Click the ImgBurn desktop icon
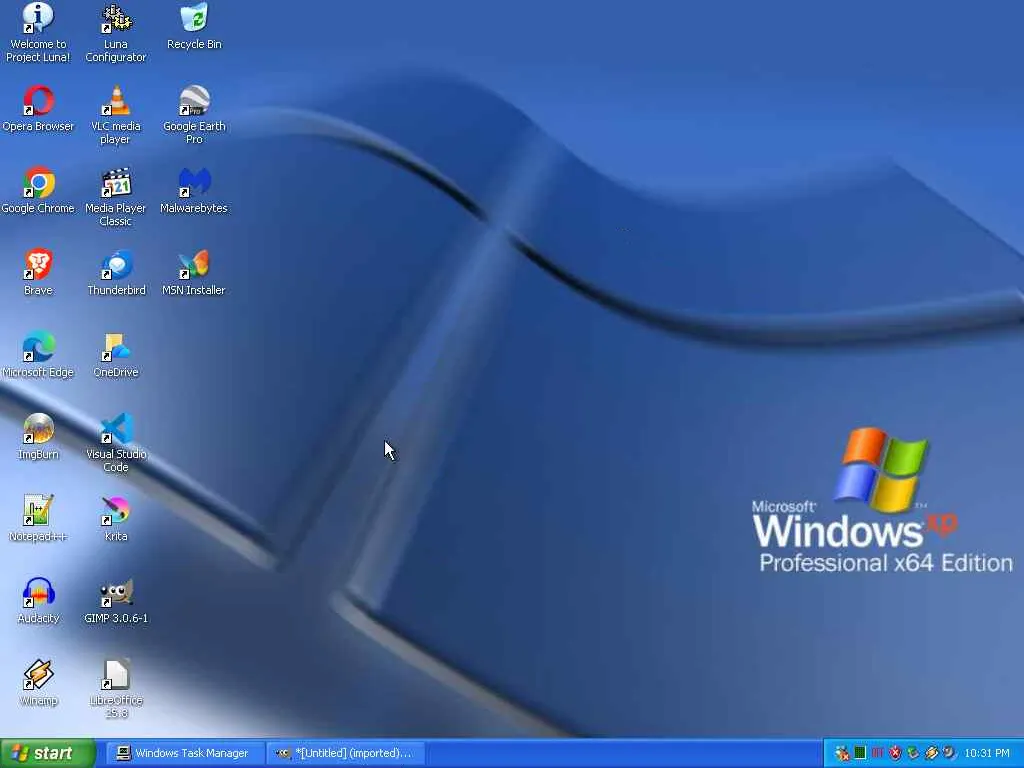The height and width of the screenshot is (768, 1024). coord(38,436)
